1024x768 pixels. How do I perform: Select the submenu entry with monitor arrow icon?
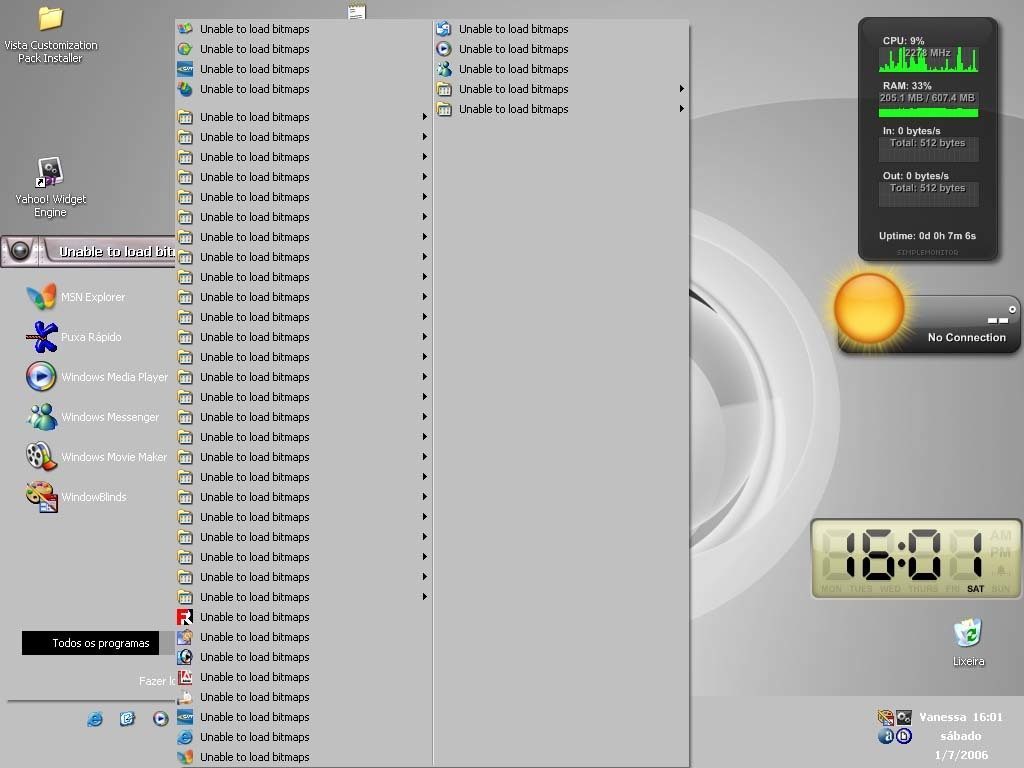pos(562,29)
